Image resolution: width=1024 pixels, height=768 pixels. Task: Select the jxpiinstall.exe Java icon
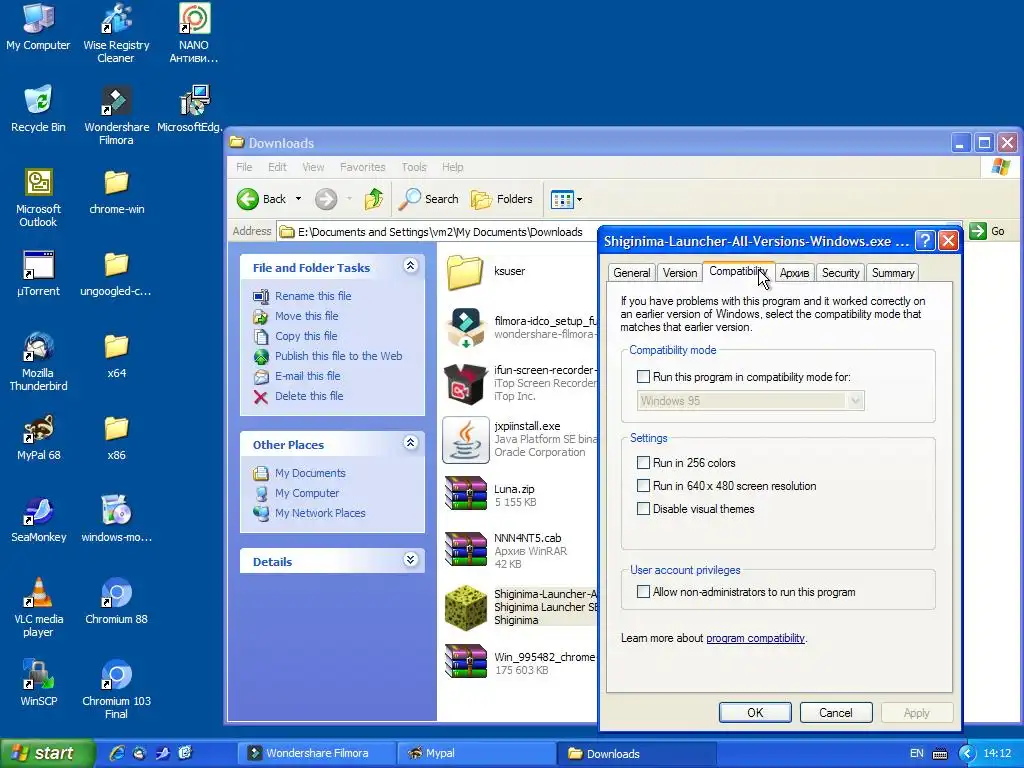[x=466, y=440]
